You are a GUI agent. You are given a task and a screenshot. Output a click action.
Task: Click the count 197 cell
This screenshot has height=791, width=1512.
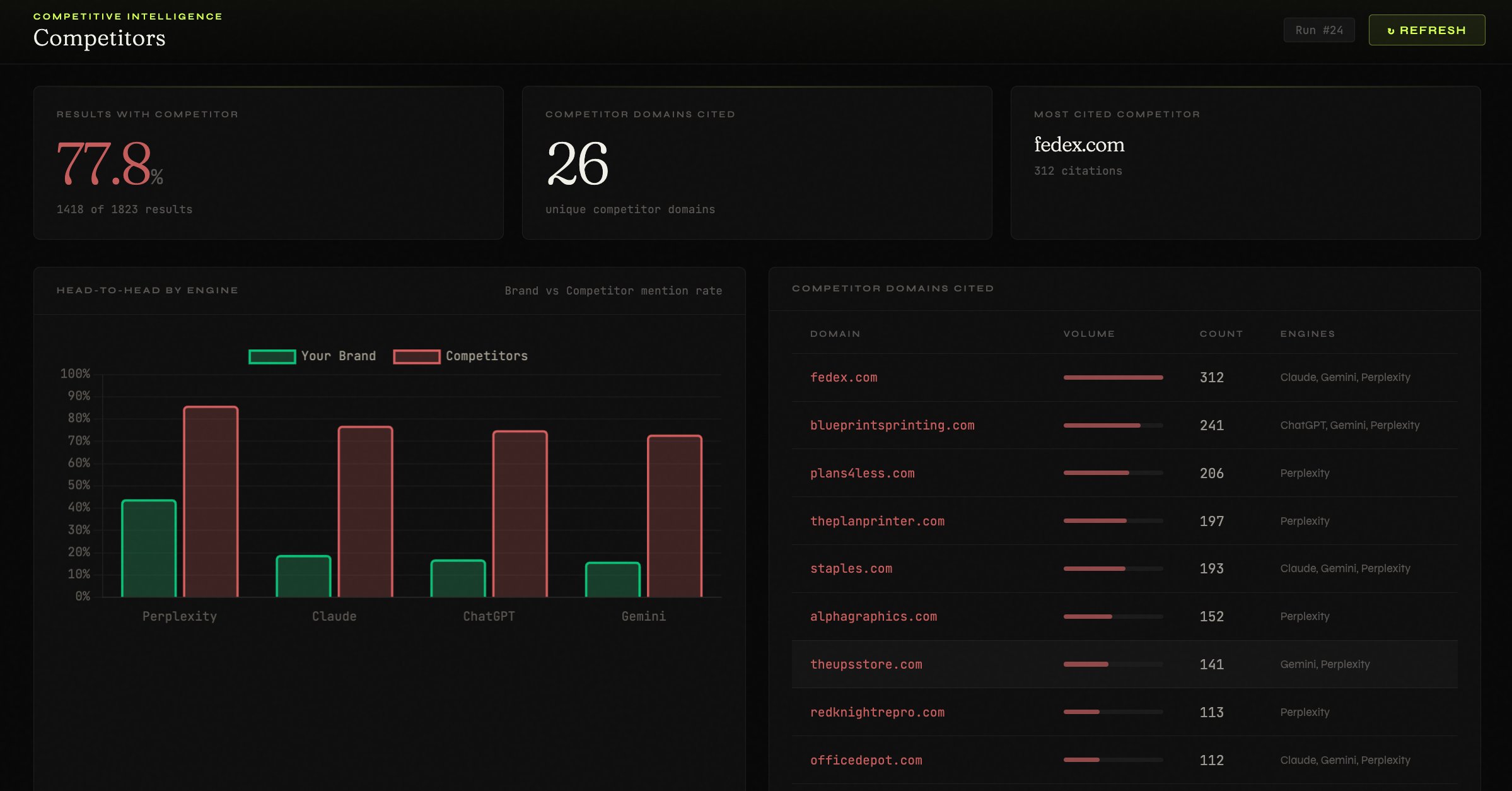(x=1211, y=521)
